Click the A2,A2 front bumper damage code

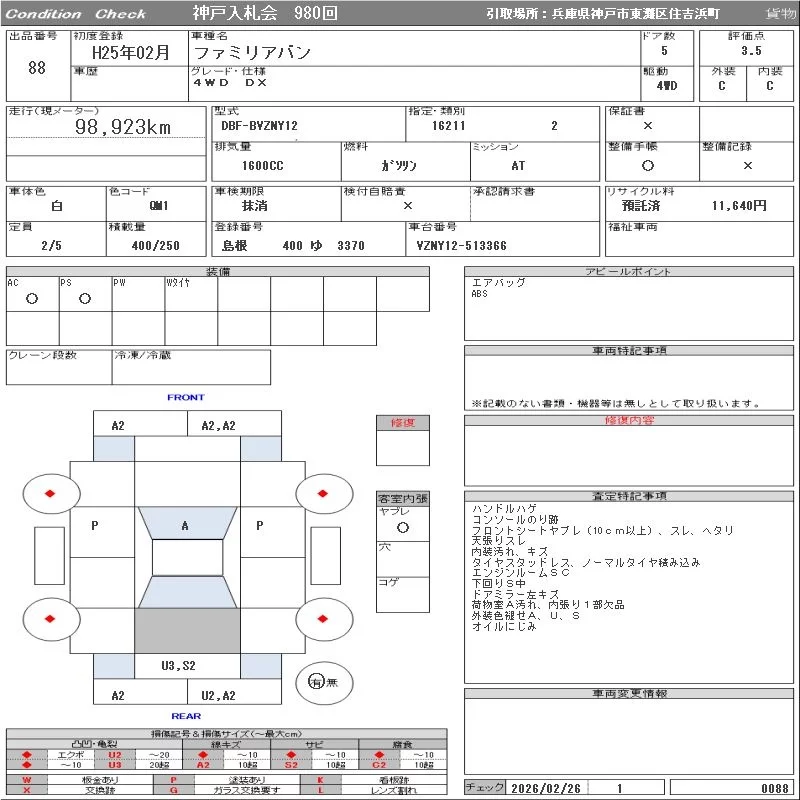[219, 426]
